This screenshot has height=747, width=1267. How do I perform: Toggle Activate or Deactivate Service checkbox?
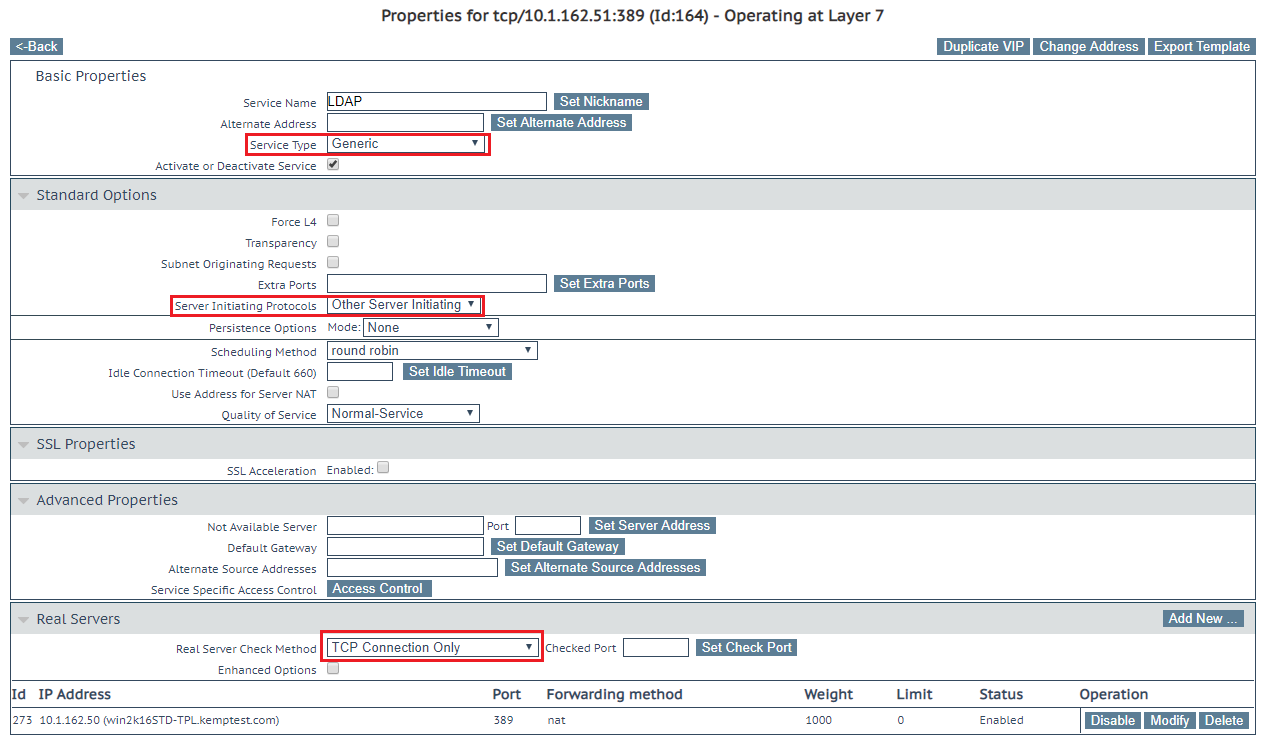333,165
